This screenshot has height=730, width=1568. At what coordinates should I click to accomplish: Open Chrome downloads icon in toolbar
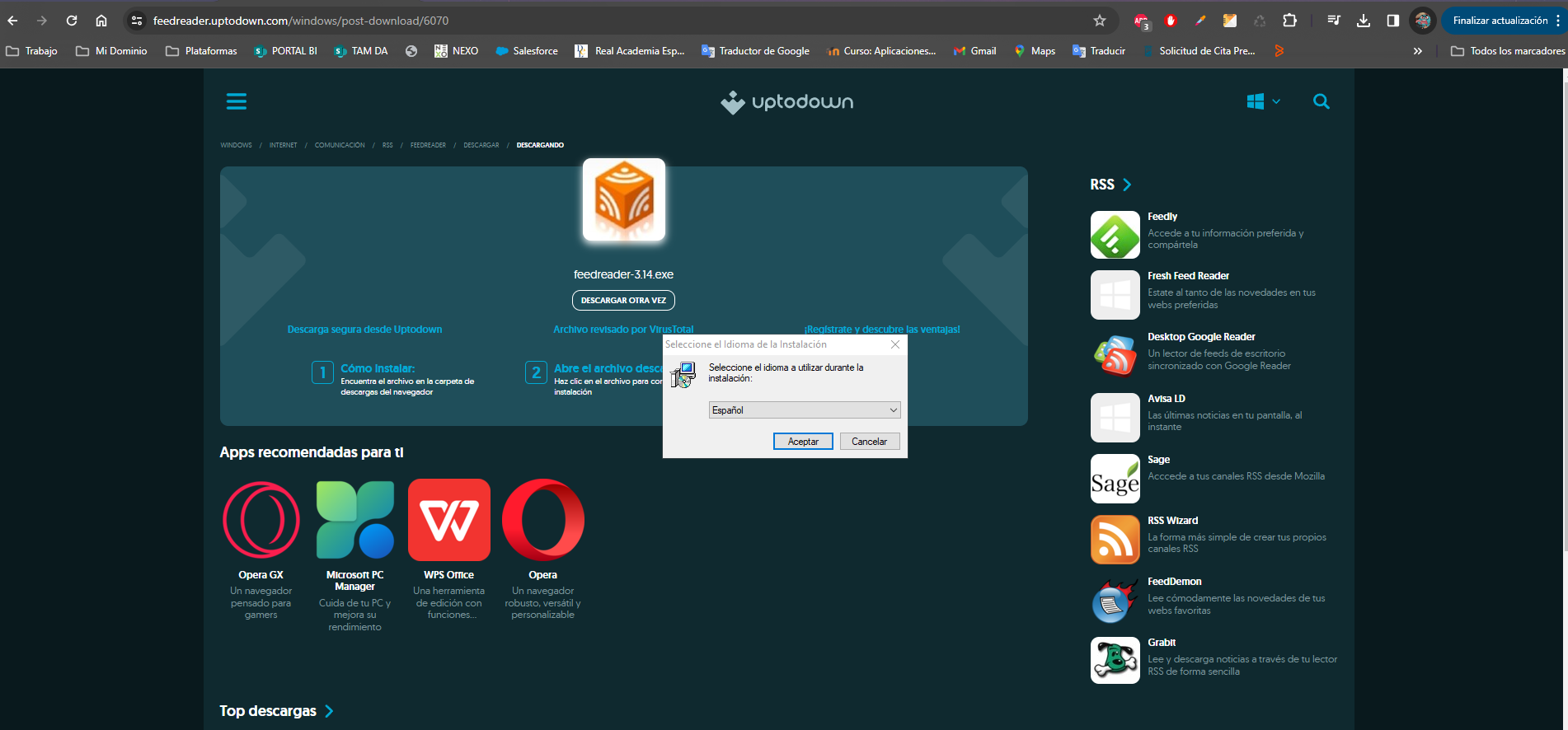(x=1363, y=21)
